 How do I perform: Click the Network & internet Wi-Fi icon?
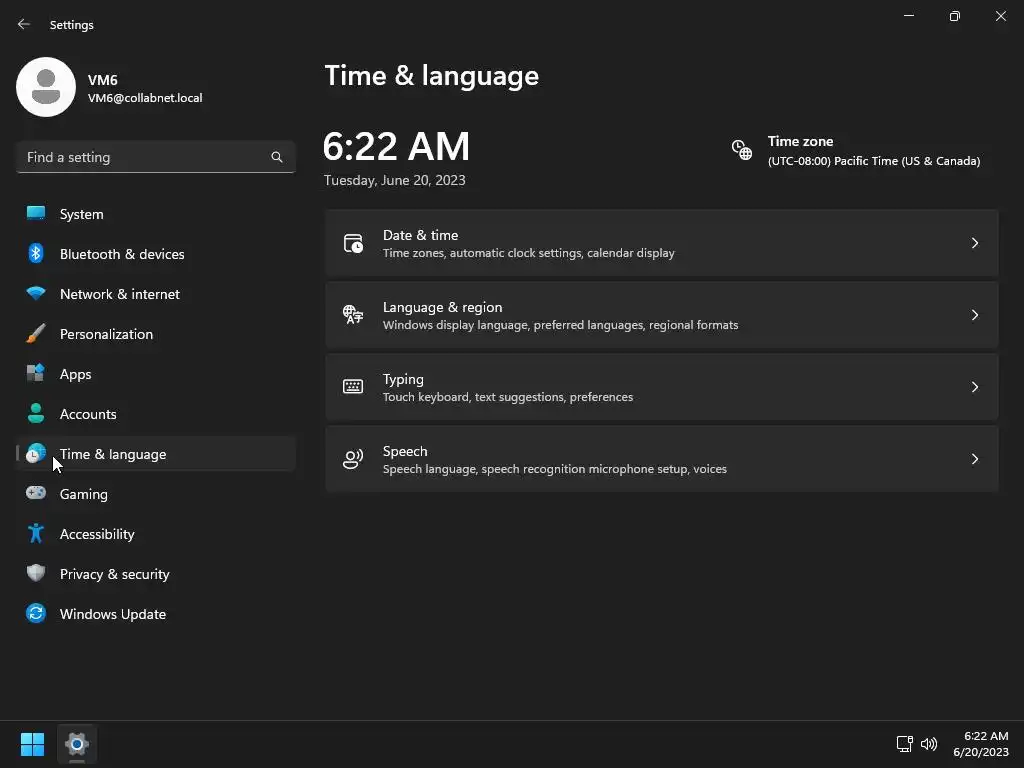click(x=36, y=294)
